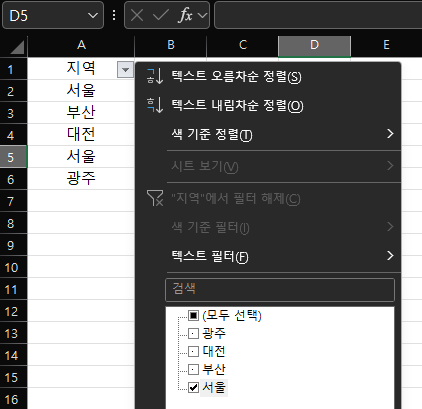Expand 색 기준 정렬 submenu arrow
The height and width of the screenshot is (409, 422).
(x=390, y=134)
